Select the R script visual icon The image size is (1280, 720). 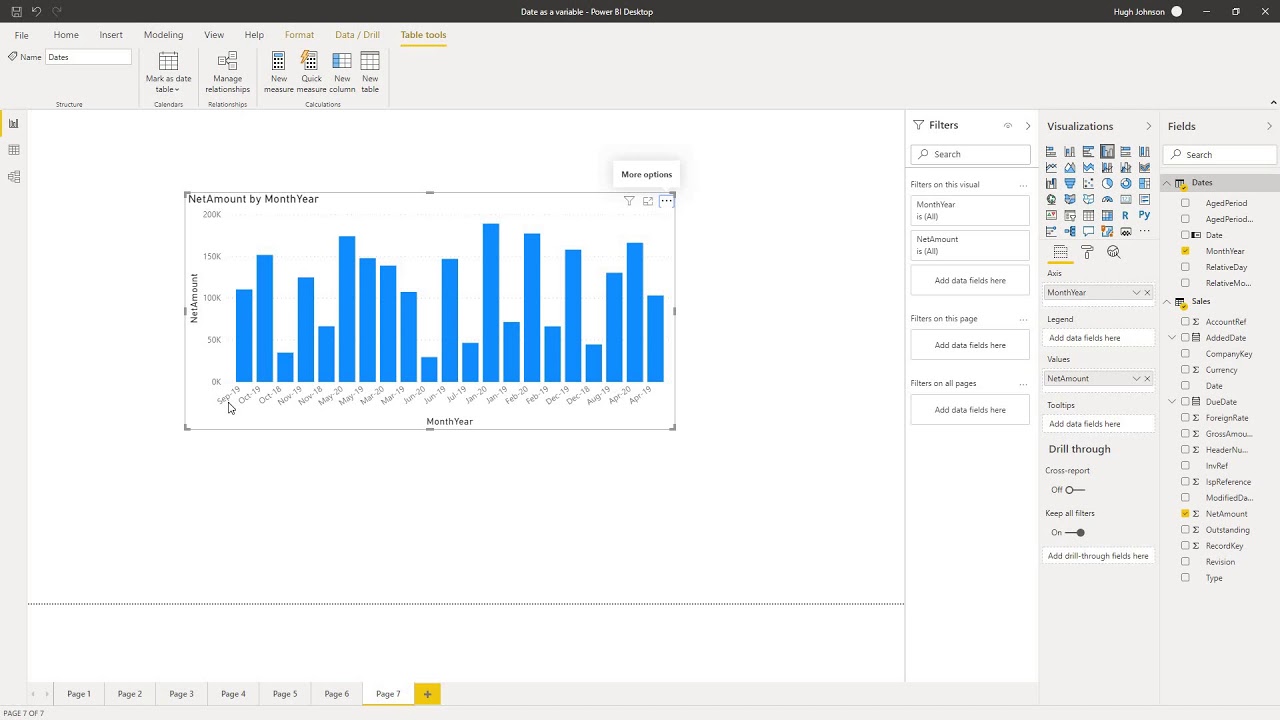pyautogui.click(x=1126, y=215)
